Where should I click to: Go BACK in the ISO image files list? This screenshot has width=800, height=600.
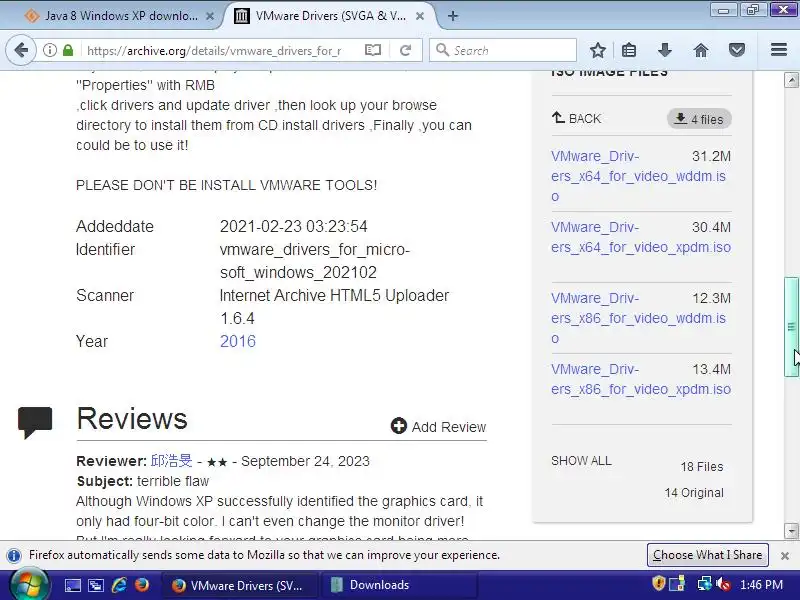576,118
